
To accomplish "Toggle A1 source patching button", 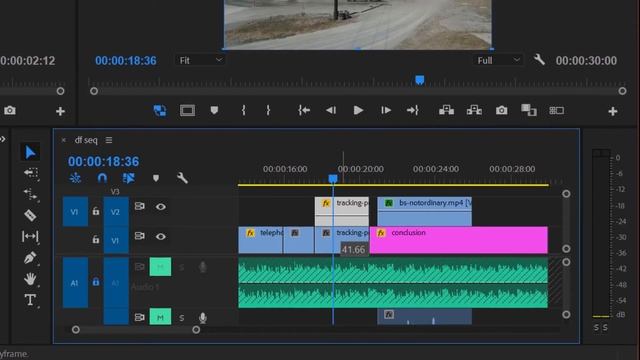I will click(75, 282).
